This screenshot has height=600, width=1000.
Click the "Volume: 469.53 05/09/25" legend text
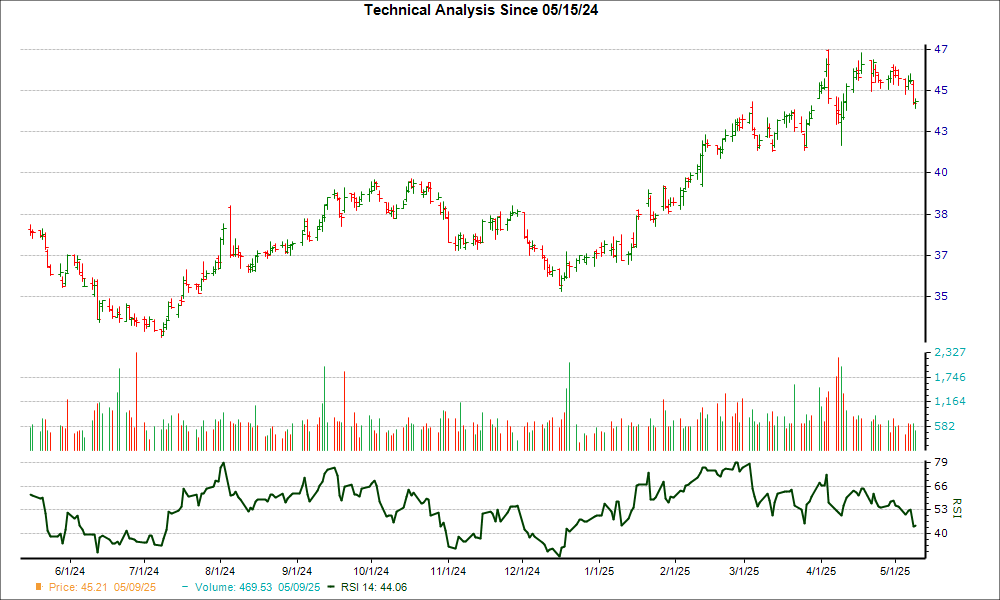258,587
